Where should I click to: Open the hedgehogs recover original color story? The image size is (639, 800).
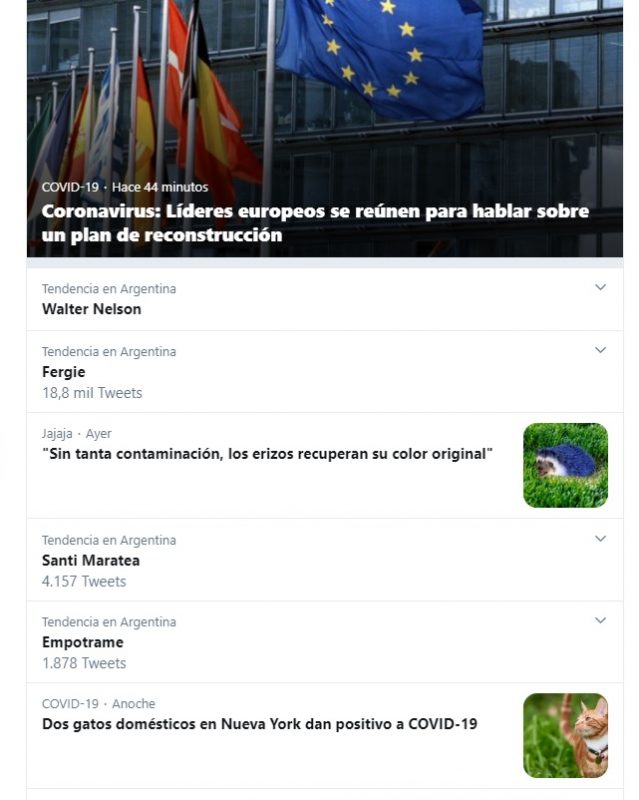(x=267, y=454)
